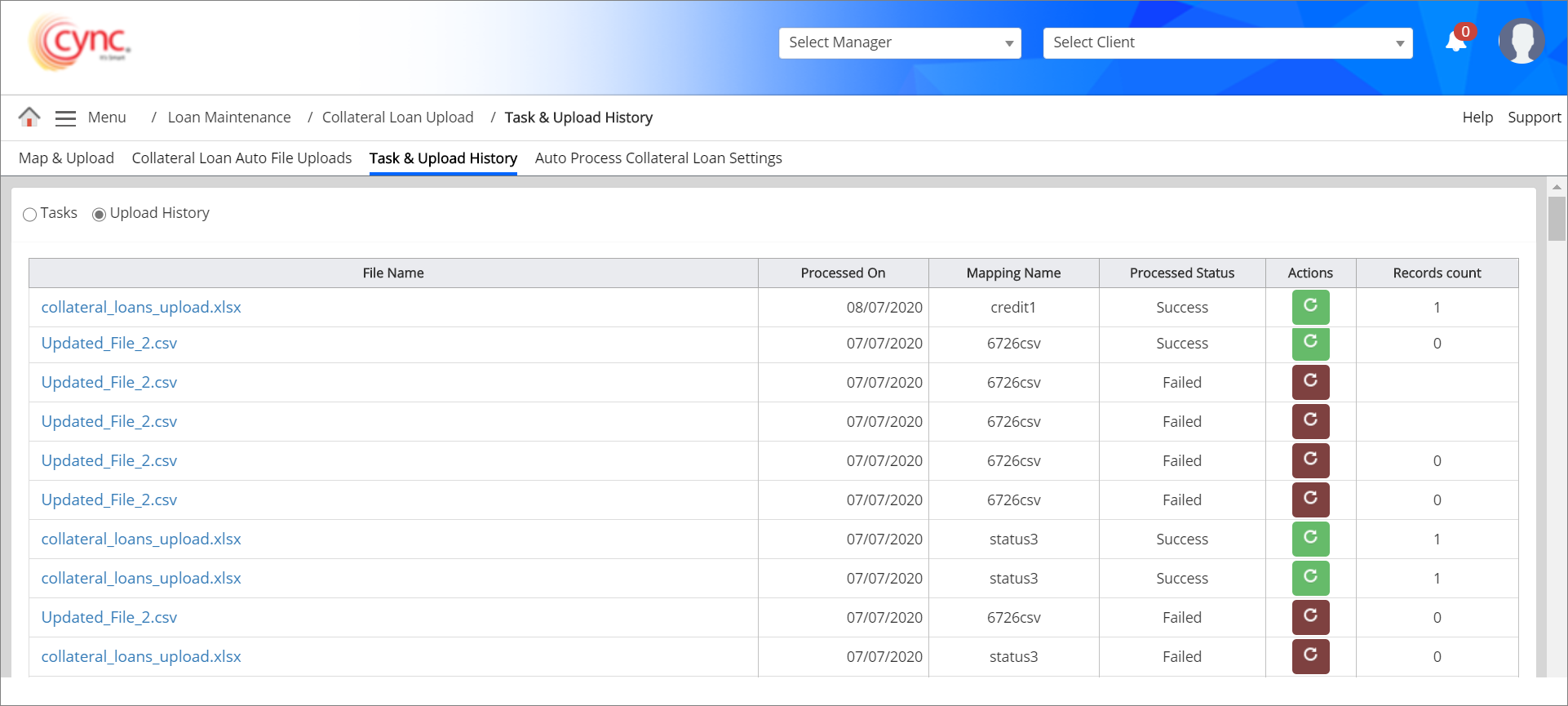Expand the Select Manager dropdown

click(899, 43)
